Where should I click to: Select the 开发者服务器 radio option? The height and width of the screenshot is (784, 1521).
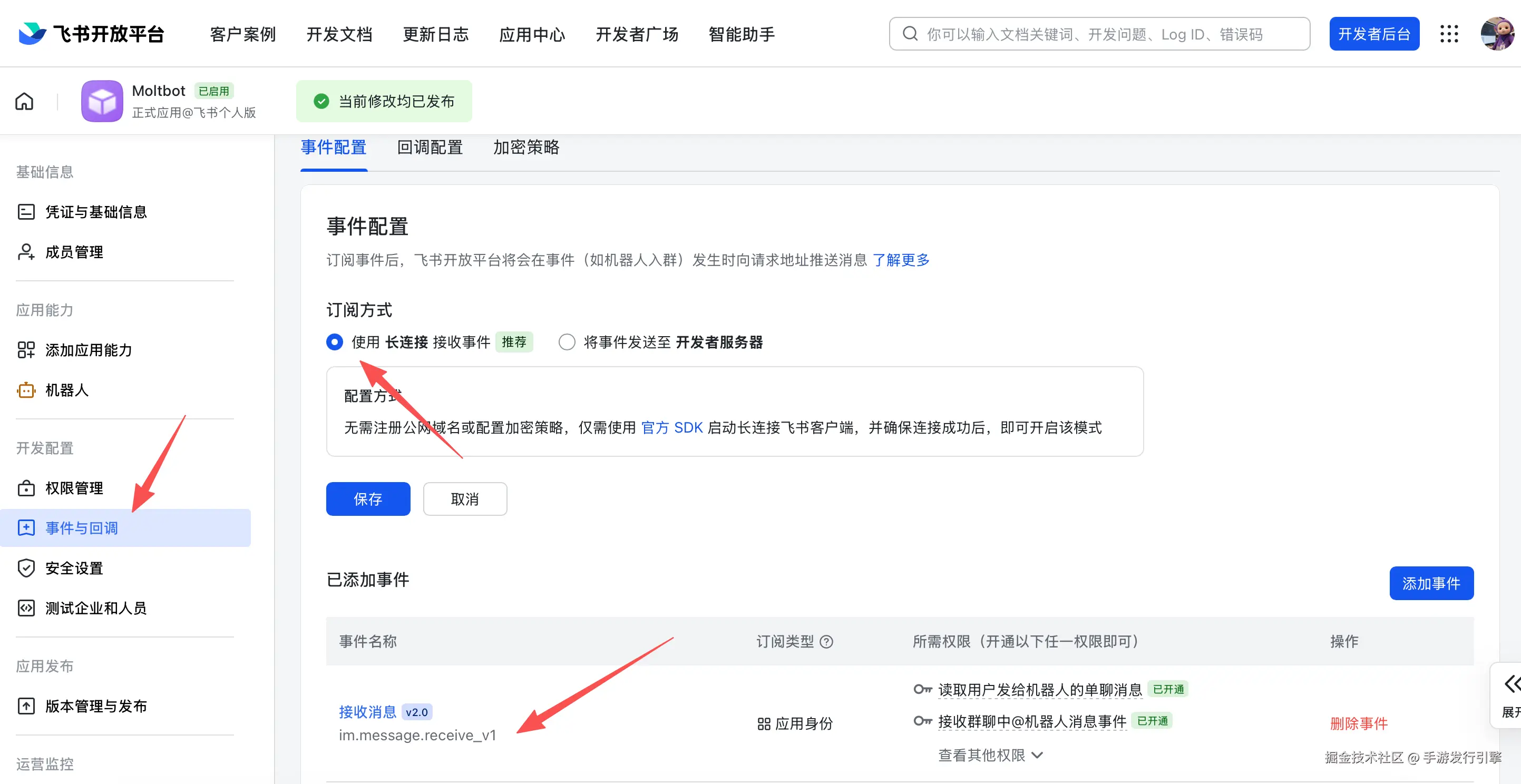[567, 342]
